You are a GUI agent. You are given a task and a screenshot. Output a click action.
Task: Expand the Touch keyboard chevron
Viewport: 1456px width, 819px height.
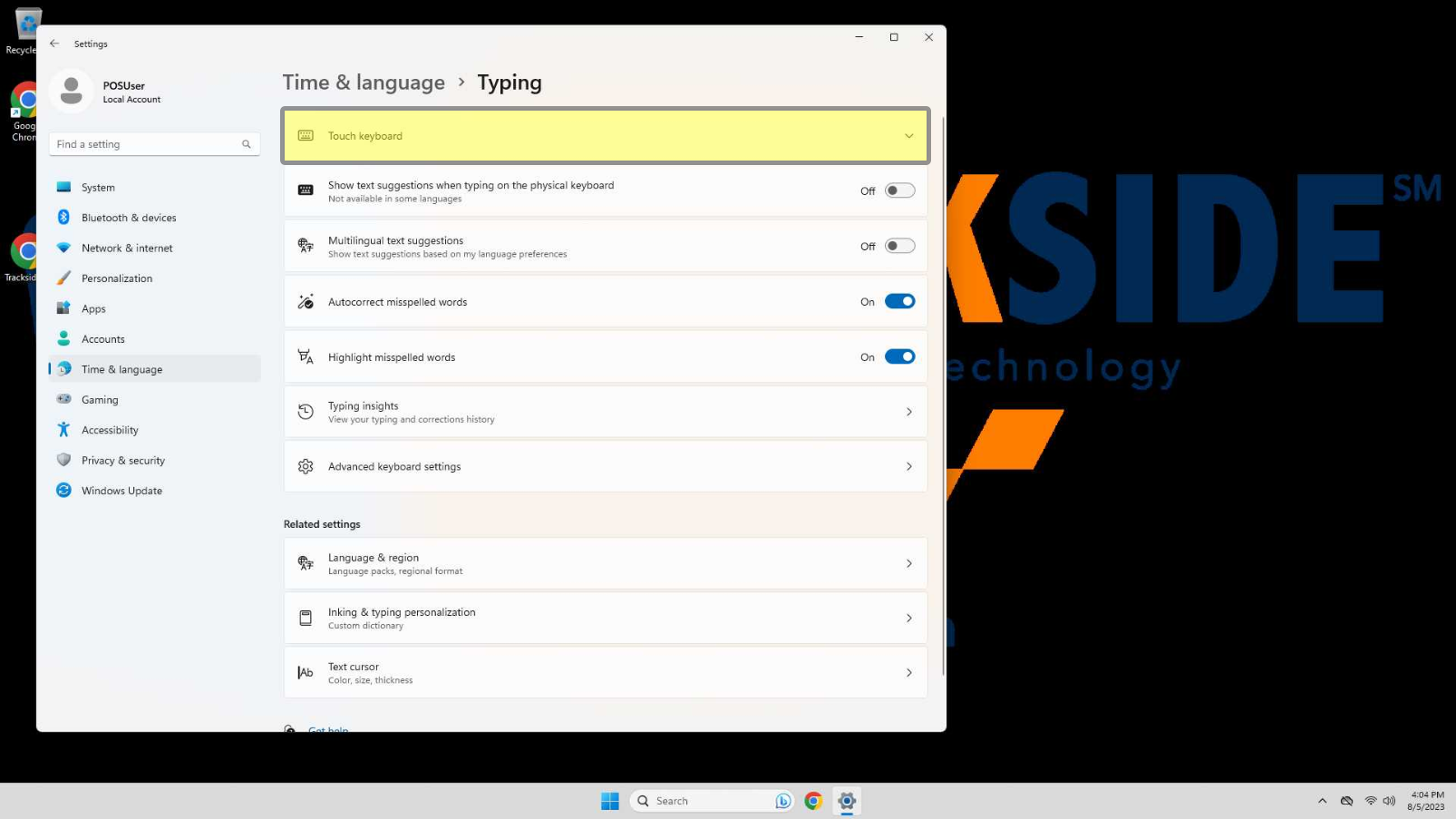pyautogui.click(x=909, y=136)
